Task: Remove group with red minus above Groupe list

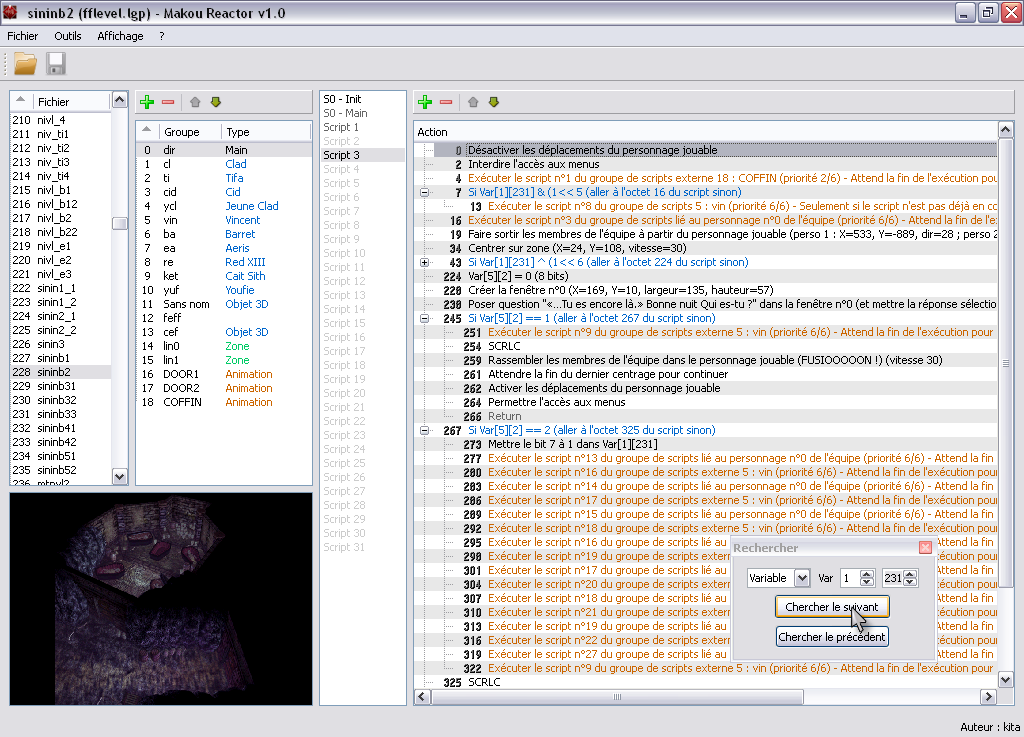Action: (x=168, y=102)
